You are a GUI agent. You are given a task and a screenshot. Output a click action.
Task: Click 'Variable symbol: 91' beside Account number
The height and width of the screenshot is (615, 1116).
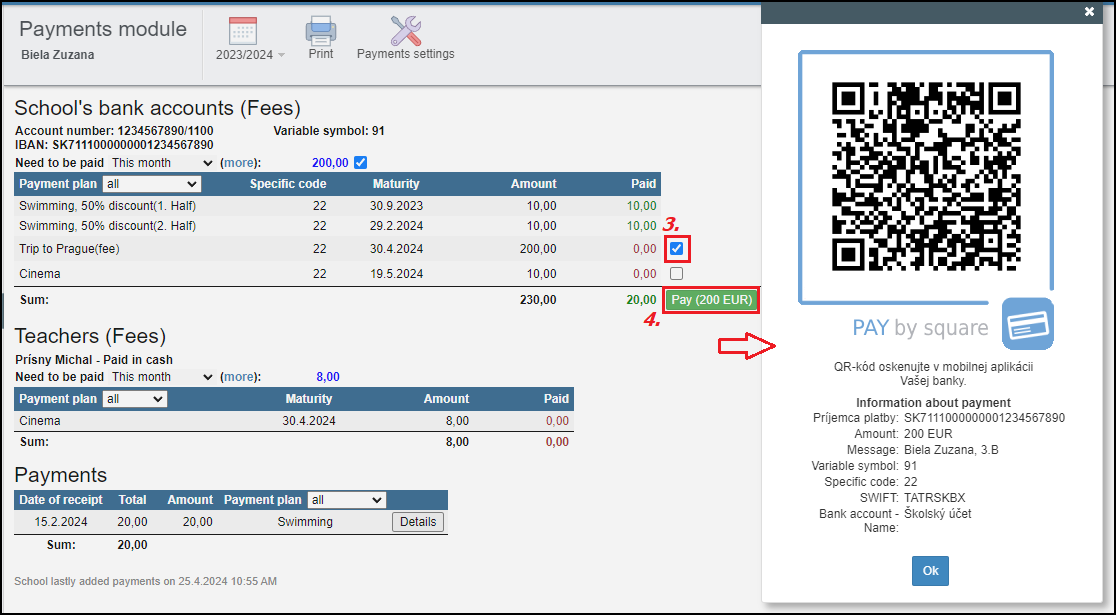click(329, 132)
